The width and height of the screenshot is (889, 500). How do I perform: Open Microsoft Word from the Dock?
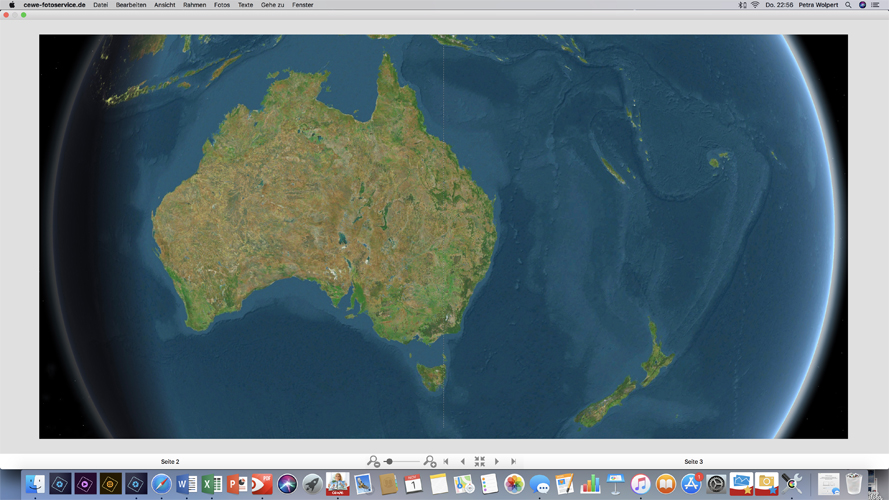(187, 484)
